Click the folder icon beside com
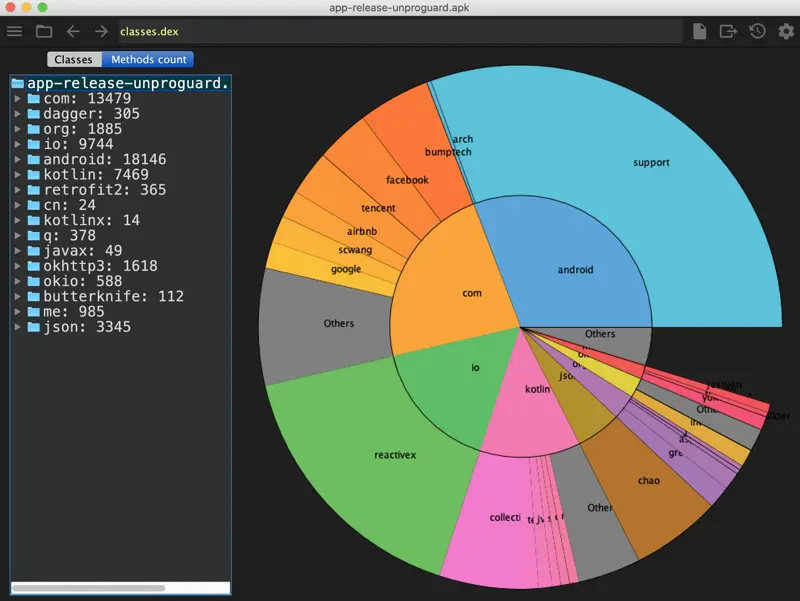Image resolution: width=800 pixels, height=601 pixels. [x=34, y=98]
